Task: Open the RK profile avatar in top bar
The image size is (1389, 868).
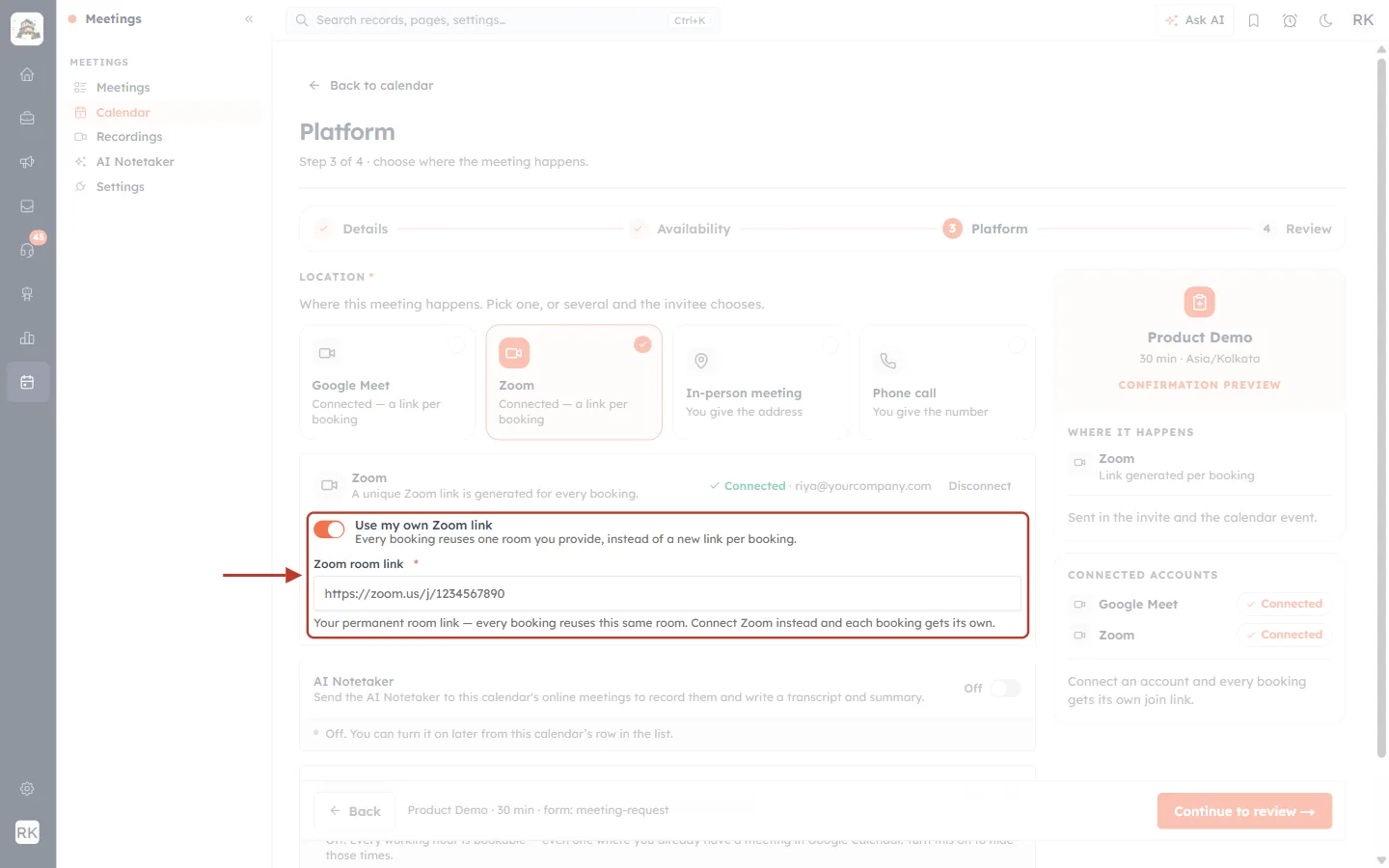Action: 1363,20
